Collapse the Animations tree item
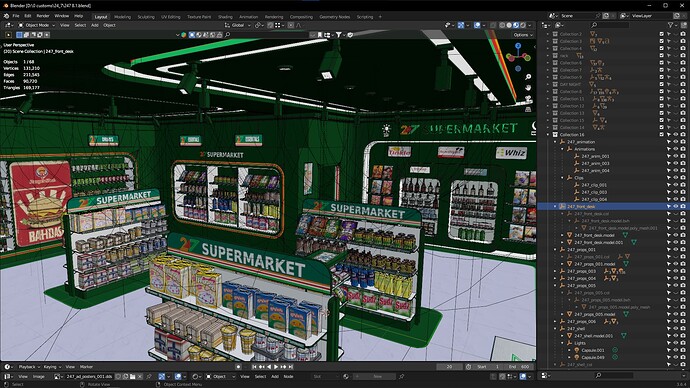Image resolution: width=690 pixels, height=388 pixels. pos(562,149)
